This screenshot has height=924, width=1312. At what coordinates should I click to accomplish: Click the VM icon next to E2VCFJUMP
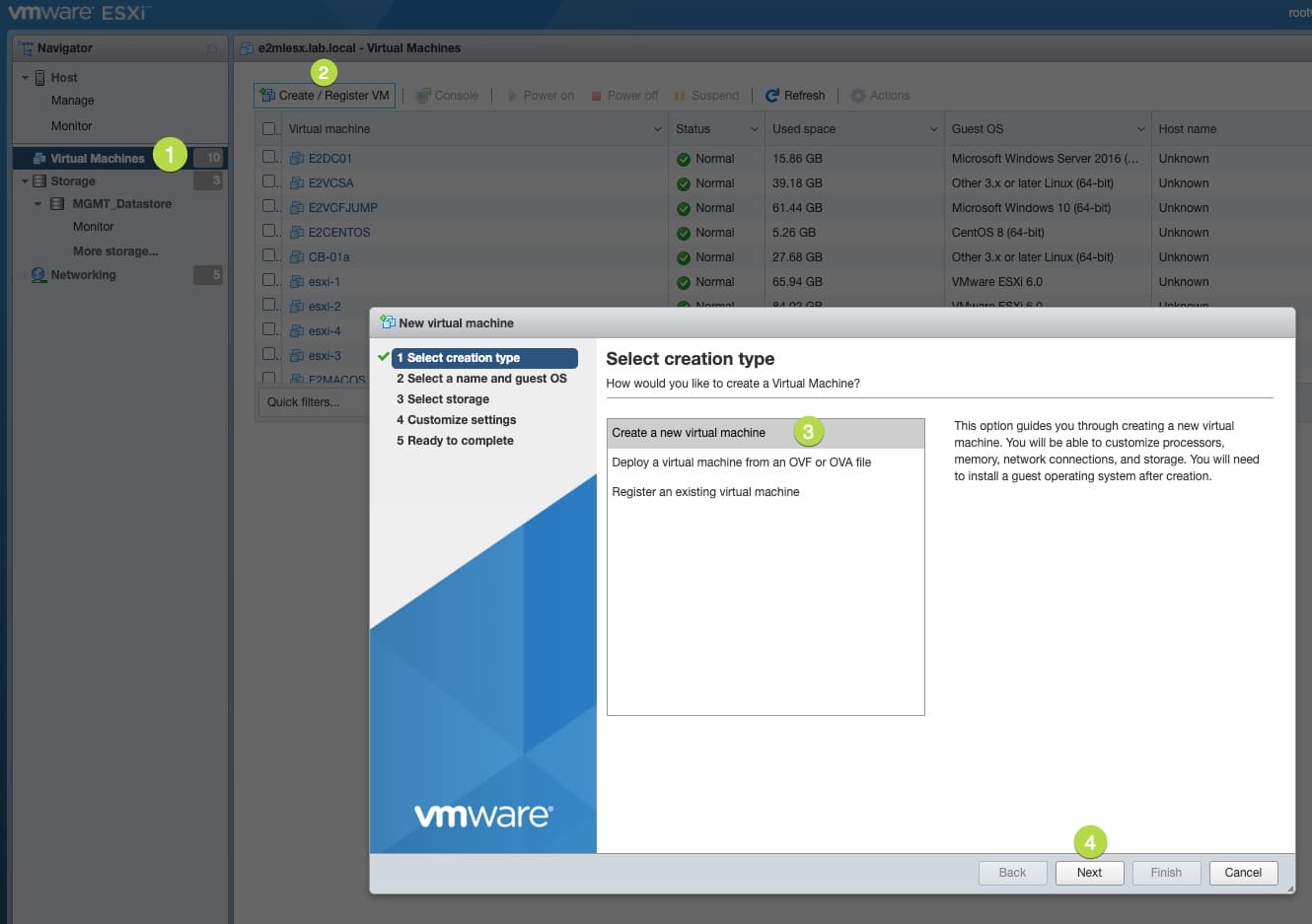296,207
